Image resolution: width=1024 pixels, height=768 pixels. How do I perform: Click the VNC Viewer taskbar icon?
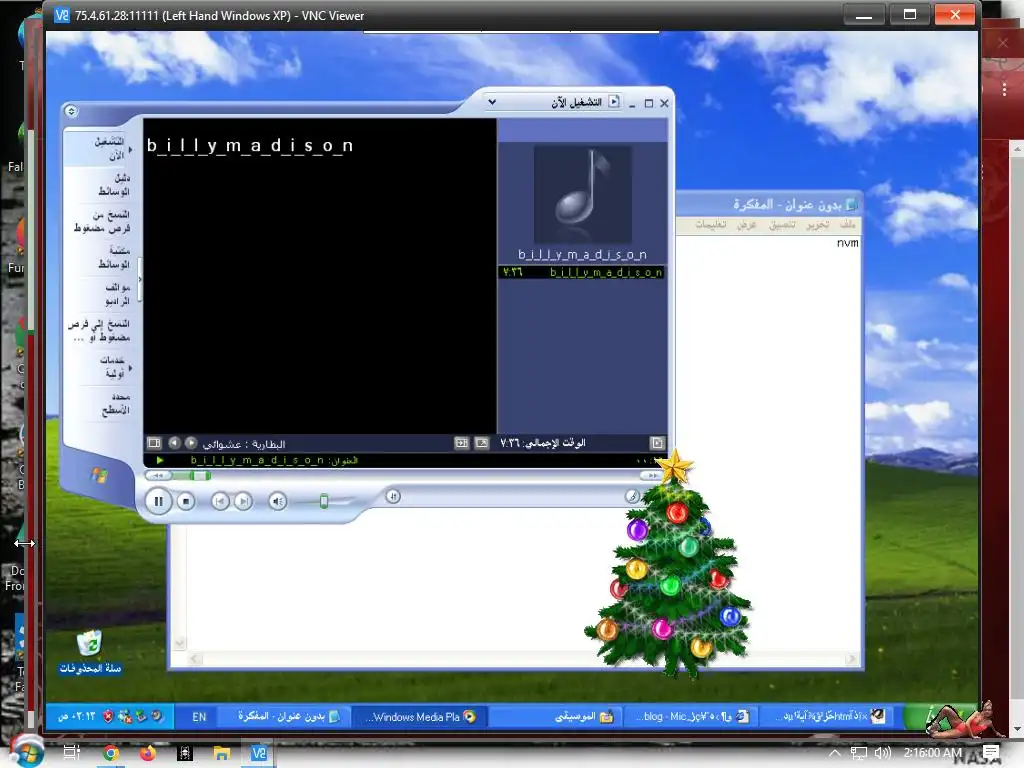coord(259,753)
